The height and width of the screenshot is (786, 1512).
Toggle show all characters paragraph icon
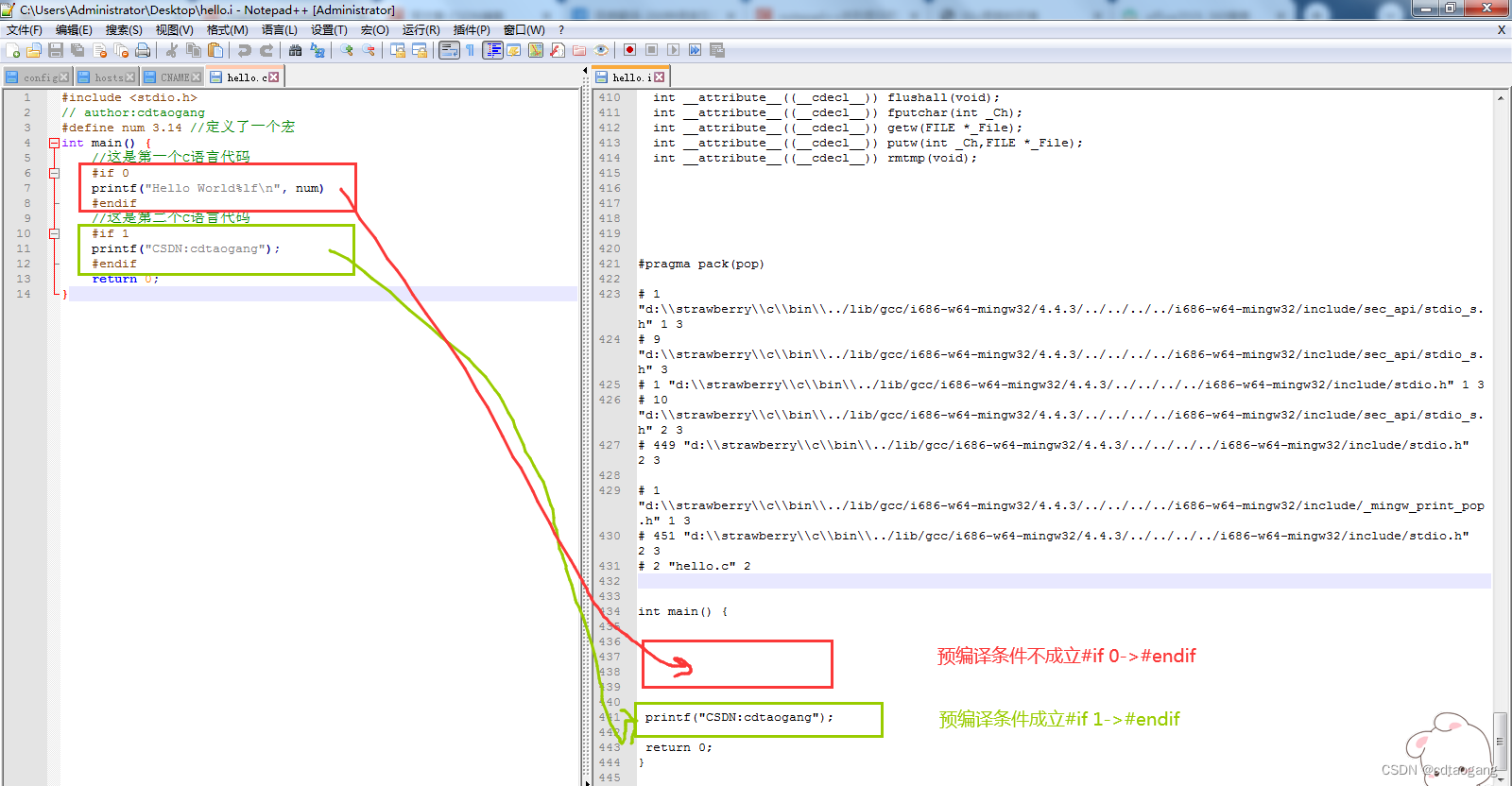[470, 50]
